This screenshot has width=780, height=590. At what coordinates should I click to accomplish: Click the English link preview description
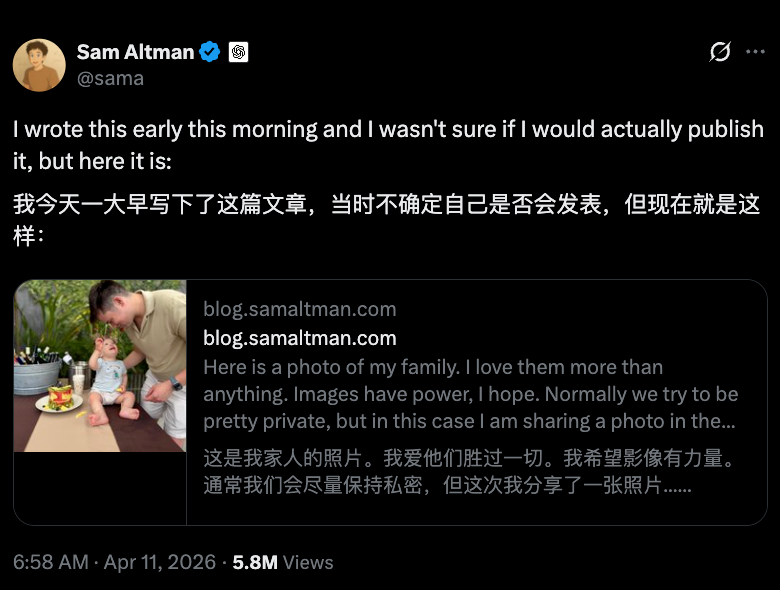(x=470, y=394)
